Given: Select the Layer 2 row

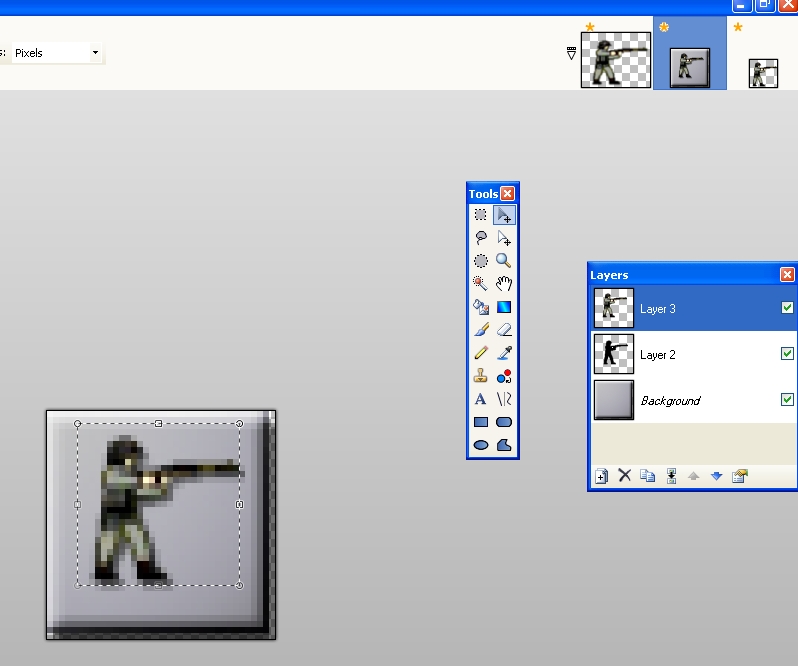Looking at the screenshot, I should (694, 354).
